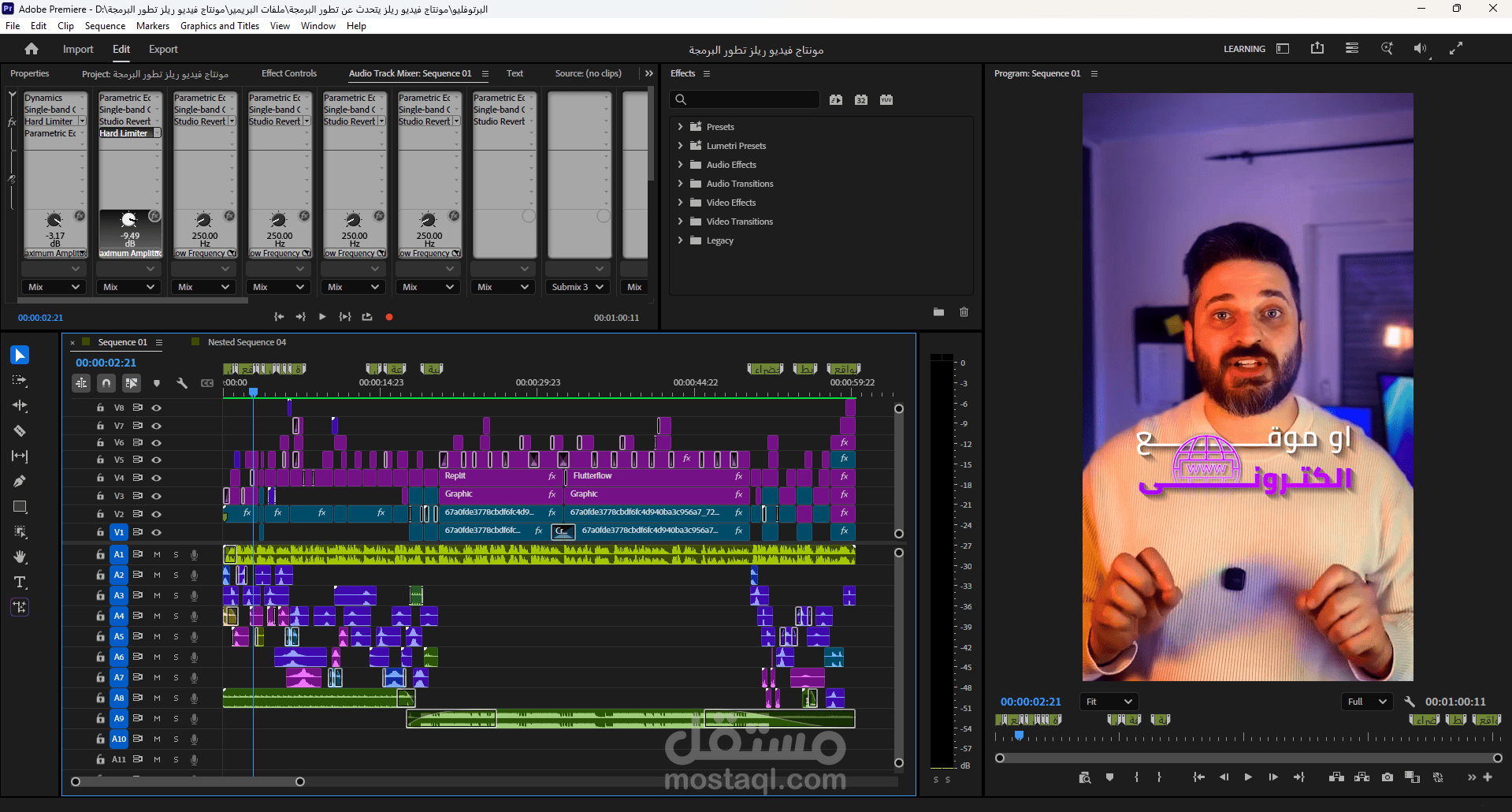The image size is (1512, 812).
Task: Toggle visibility eye for track V8
Action: coord(157,408)
